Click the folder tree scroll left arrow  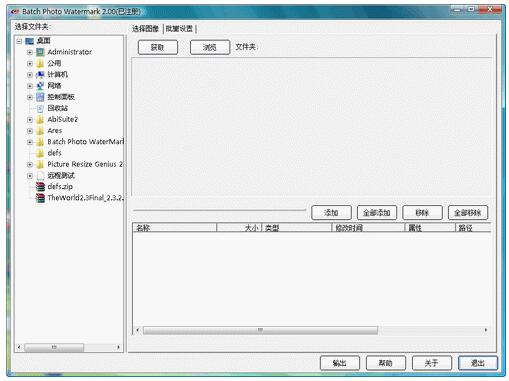tap(19, 348)
